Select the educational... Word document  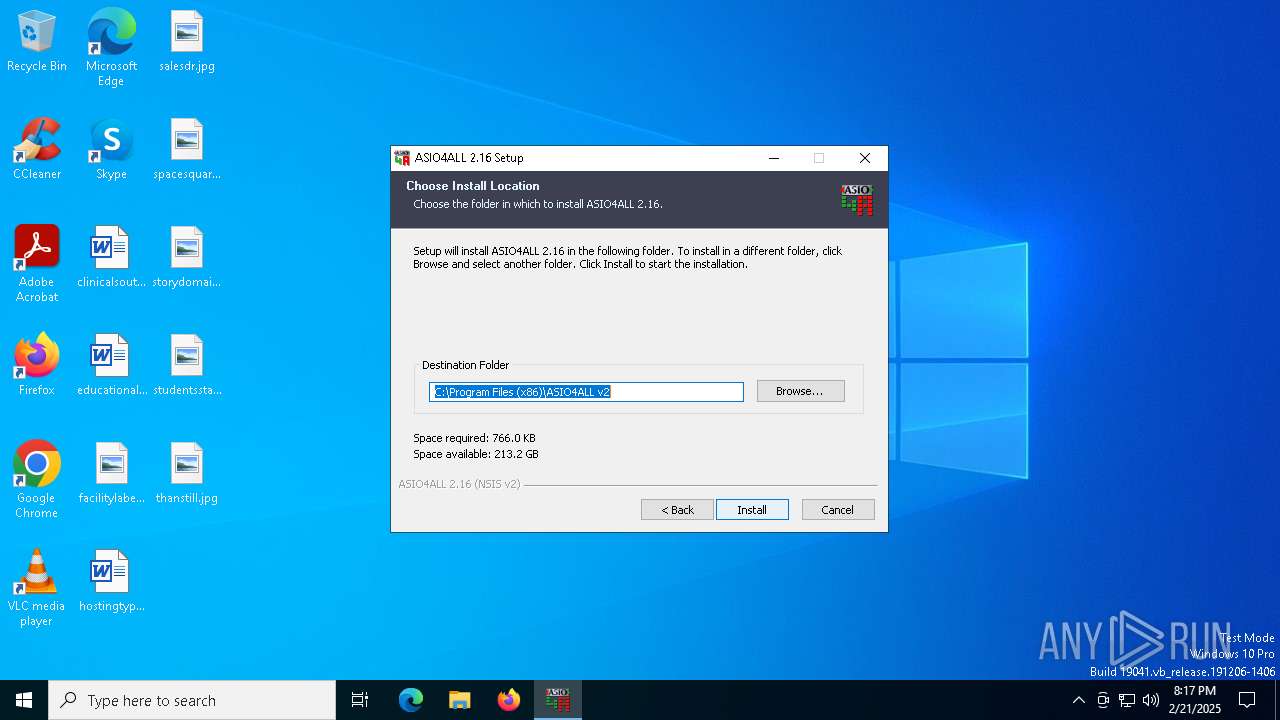point(111,366)
